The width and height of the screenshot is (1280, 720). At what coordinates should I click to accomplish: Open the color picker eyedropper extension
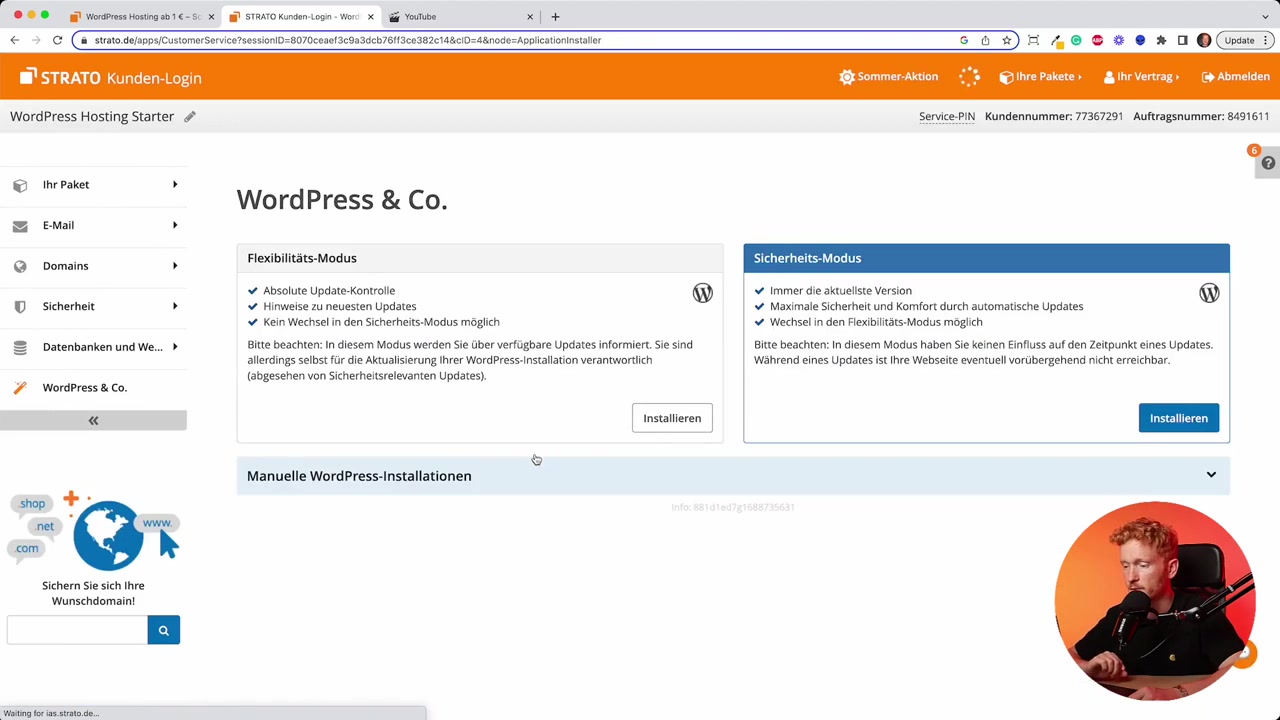coord(1055,40)
